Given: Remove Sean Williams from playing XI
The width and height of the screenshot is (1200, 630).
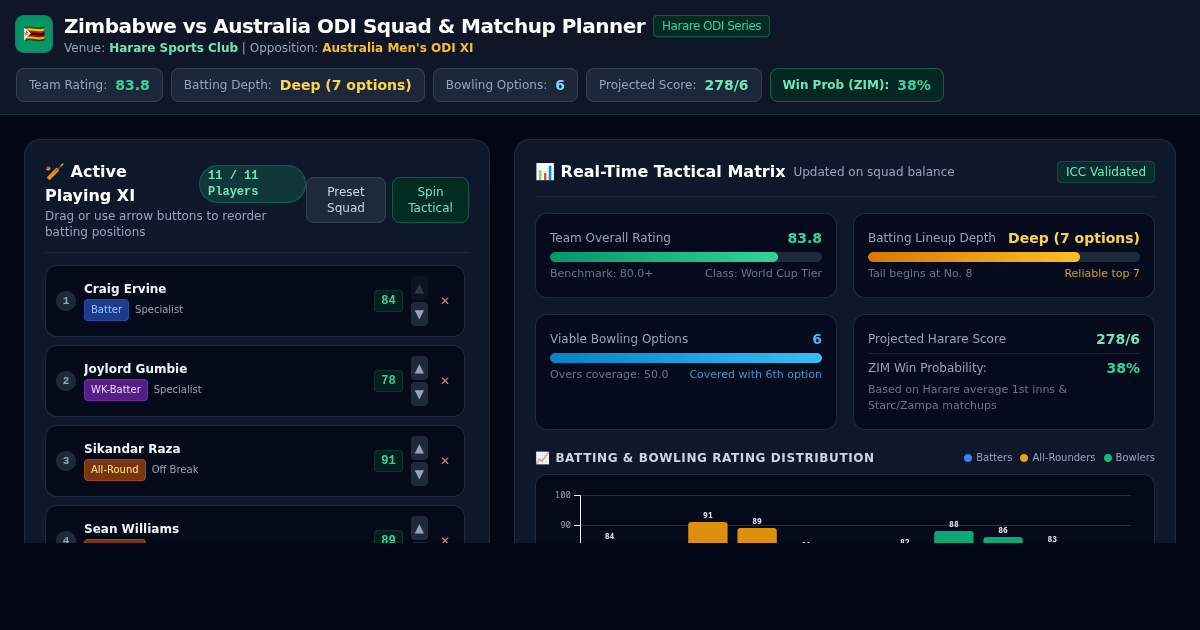Looking at the screenshot, I should coord(445,540).
